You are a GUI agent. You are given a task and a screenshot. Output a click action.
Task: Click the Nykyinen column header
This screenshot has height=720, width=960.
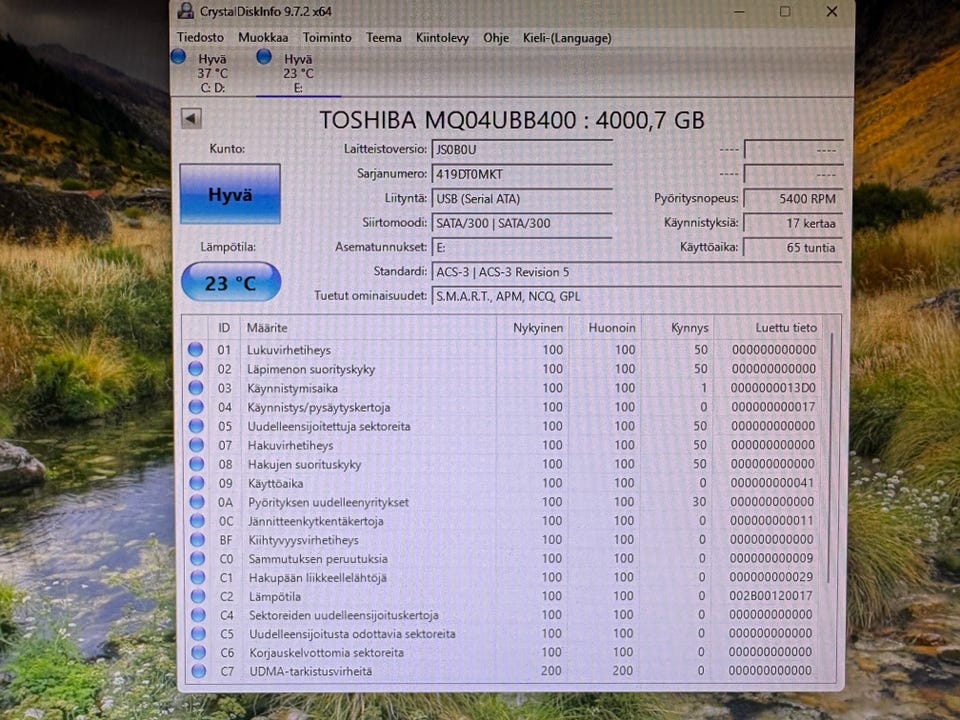[533, 328]
